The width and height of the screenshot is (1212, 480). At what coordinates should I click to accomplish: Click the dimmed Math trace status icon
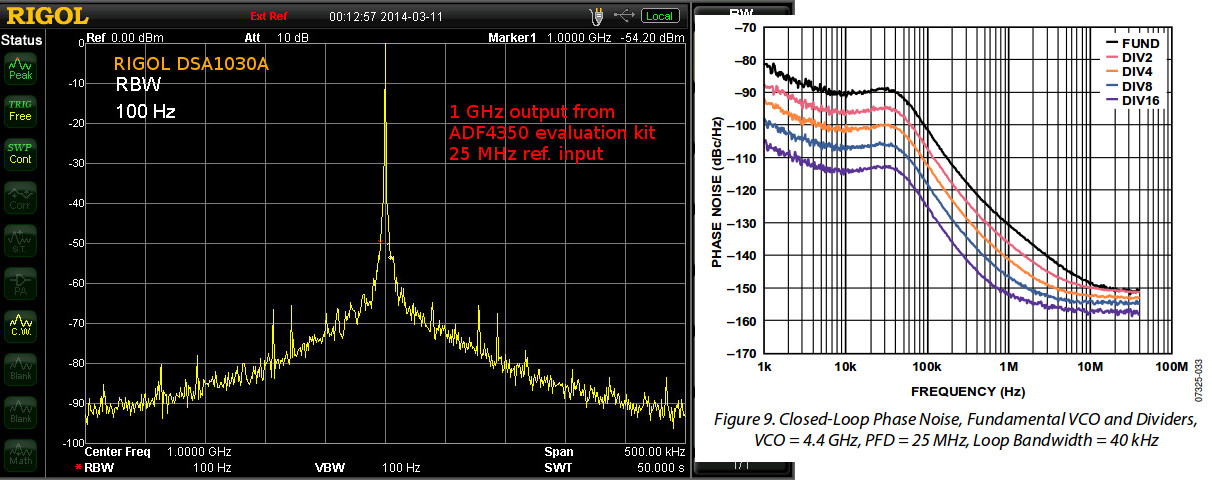click(x=20, y=454)
